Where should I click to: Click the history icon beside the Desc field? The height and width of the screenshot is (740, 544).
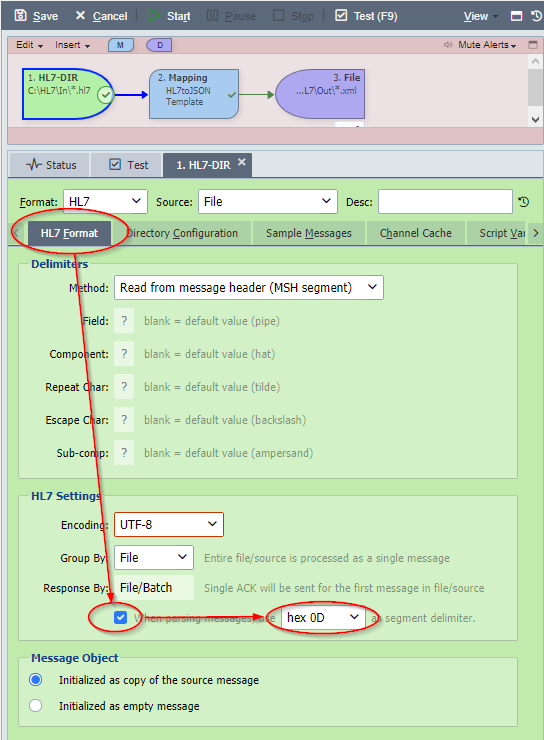(524, 202)
